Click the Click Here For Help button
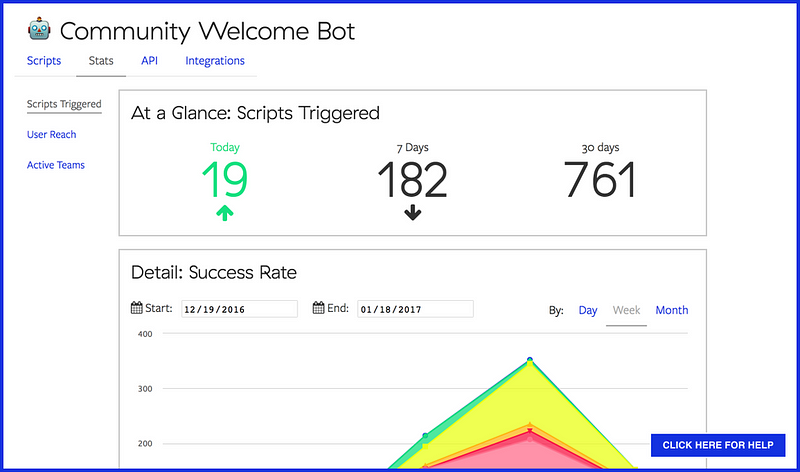 click(718, 445)
